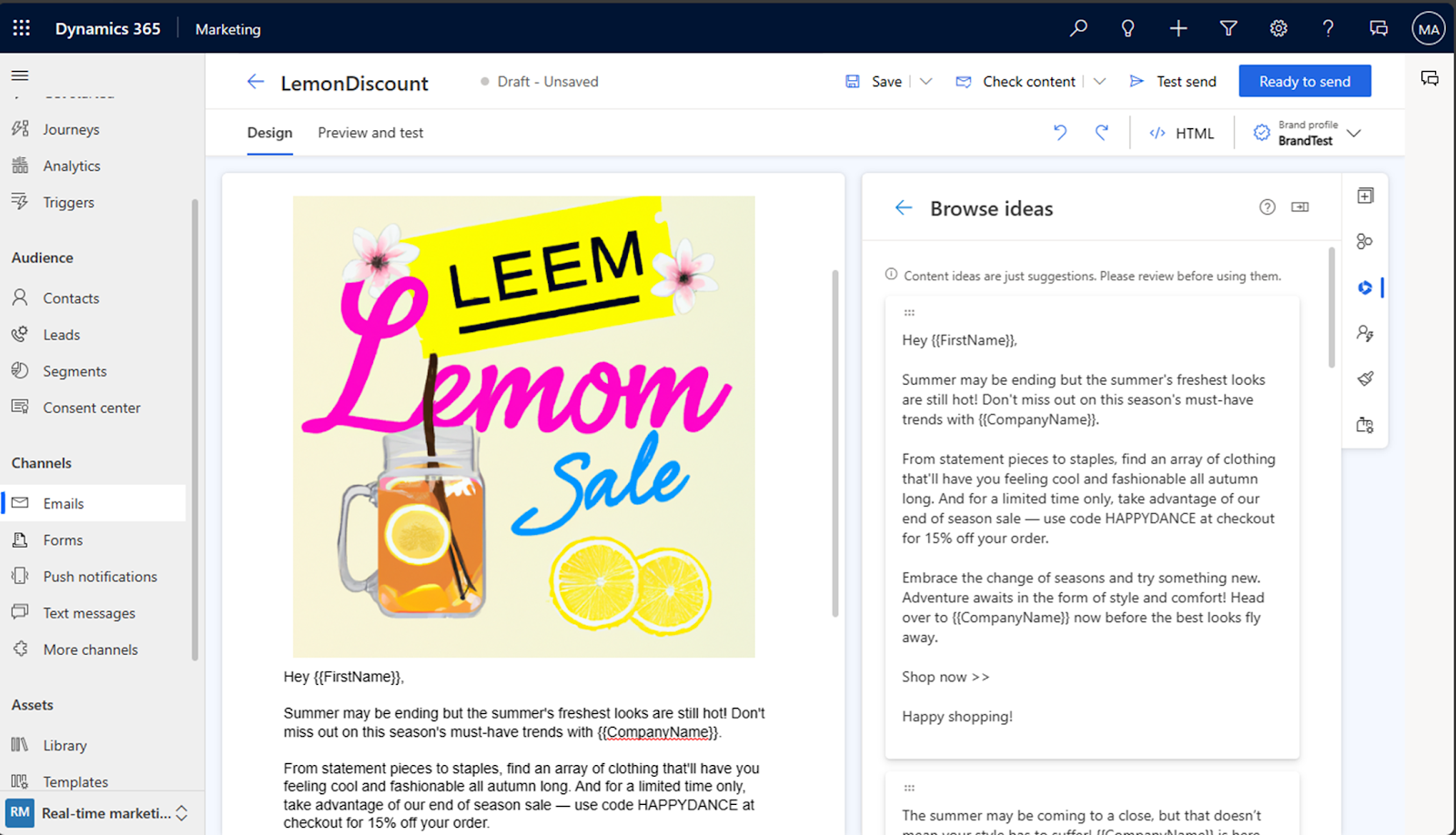
Task: Click the Check content button
Action: 1016,82
